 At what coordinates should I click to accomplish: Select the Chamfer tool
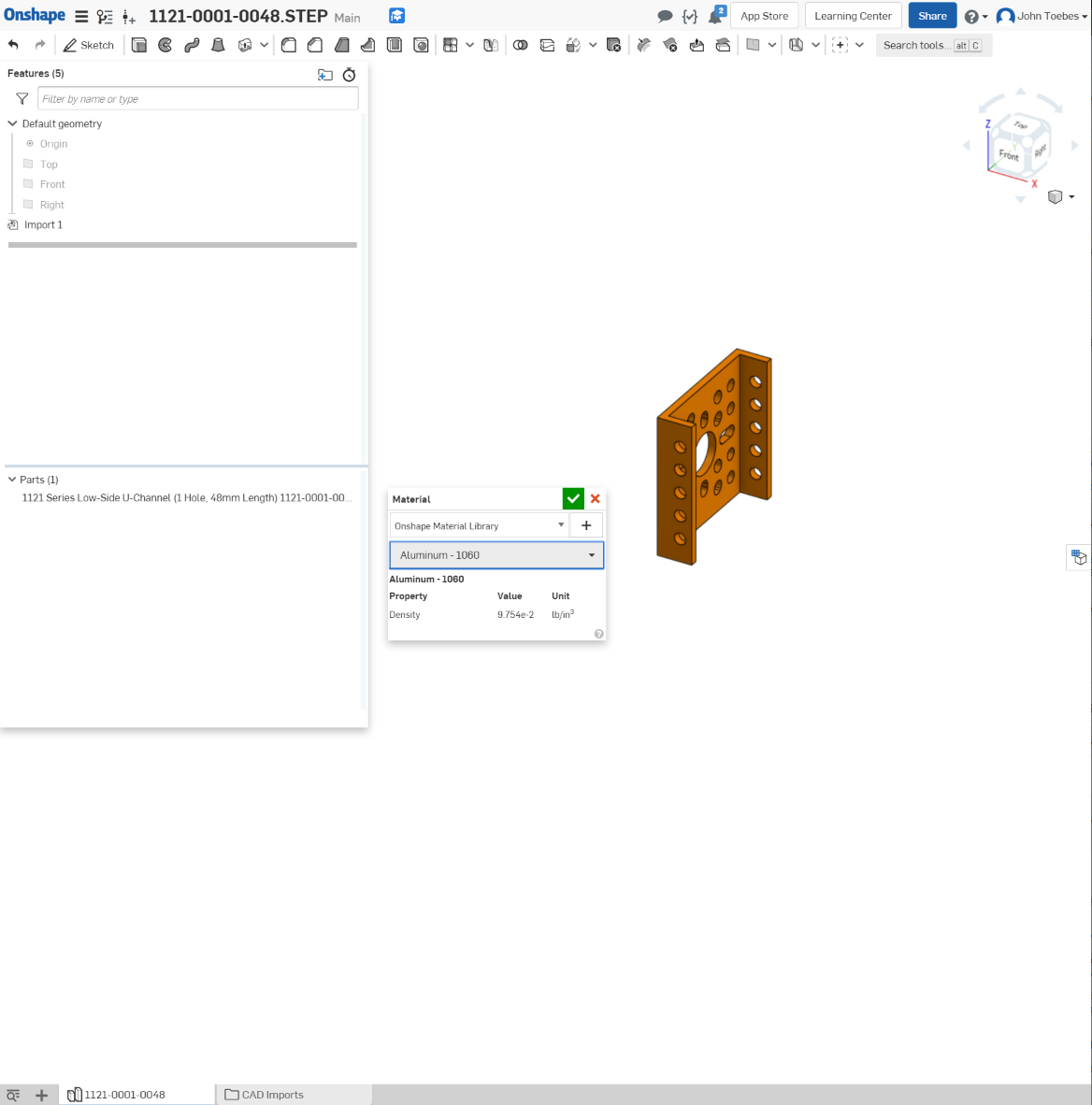coord(315,45)
